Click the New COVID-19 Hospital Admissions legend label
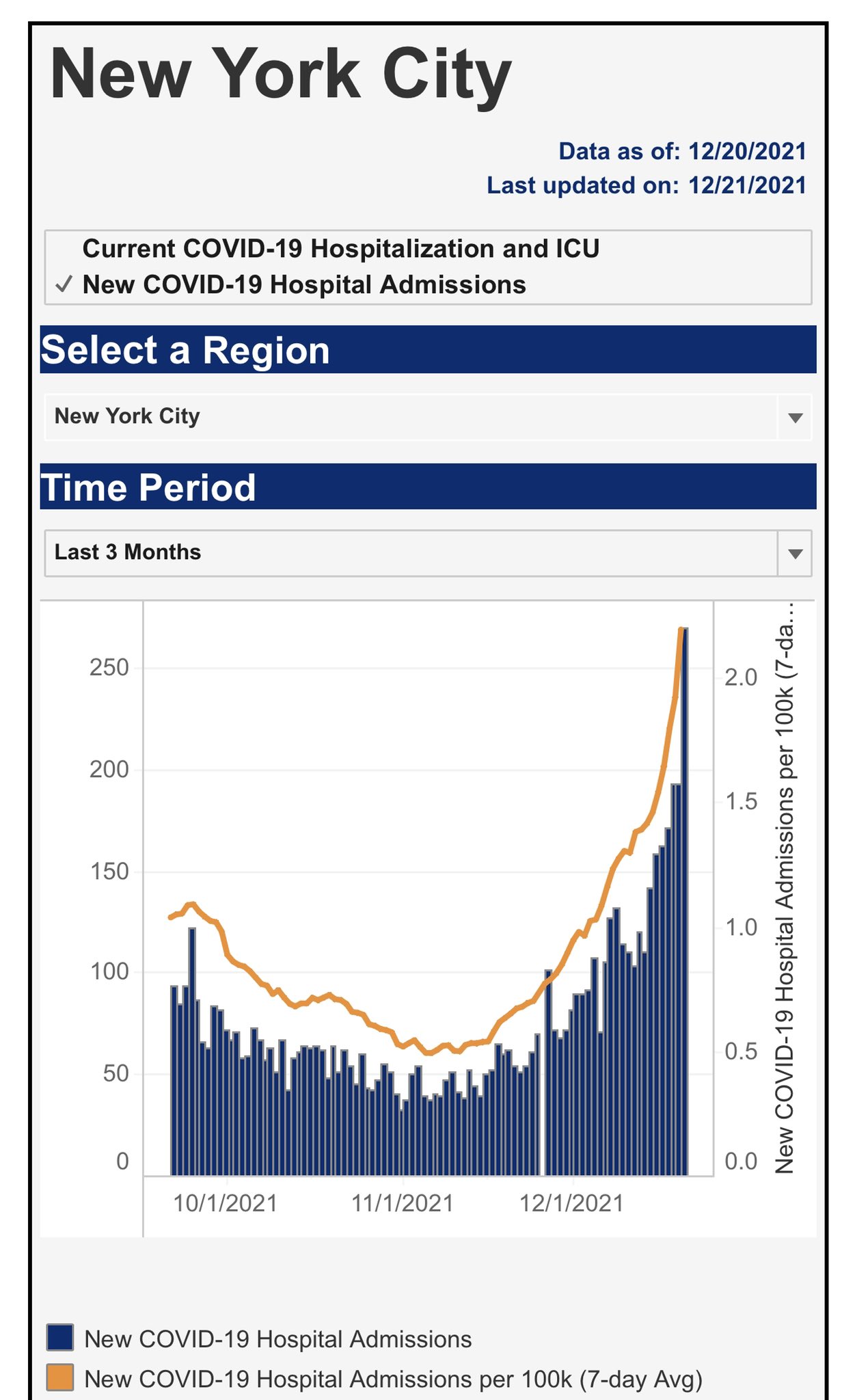The height and width of the screenshot is (1400, 842). click(x=278, y=1338)
